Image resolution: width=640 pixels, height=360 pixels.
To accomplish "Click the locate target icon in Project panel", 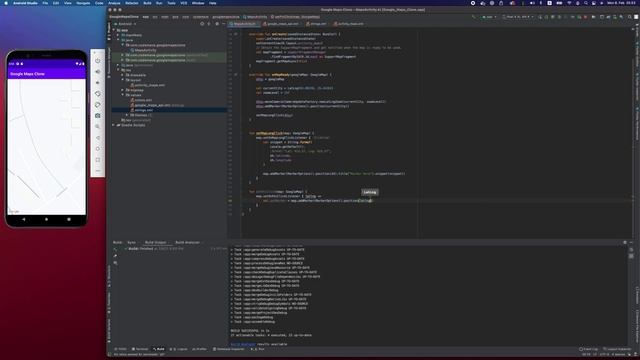I will (x=202, y=24).
